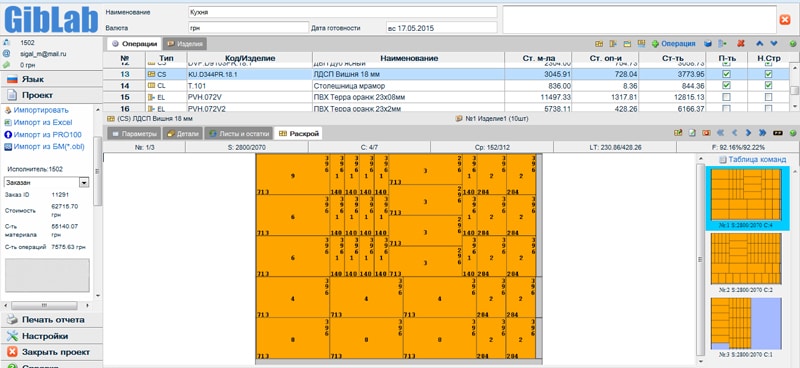This screenshot has height=368, width=800.
Task: Click the black label icon in cutting toolbar
Action: coord(778,133)
